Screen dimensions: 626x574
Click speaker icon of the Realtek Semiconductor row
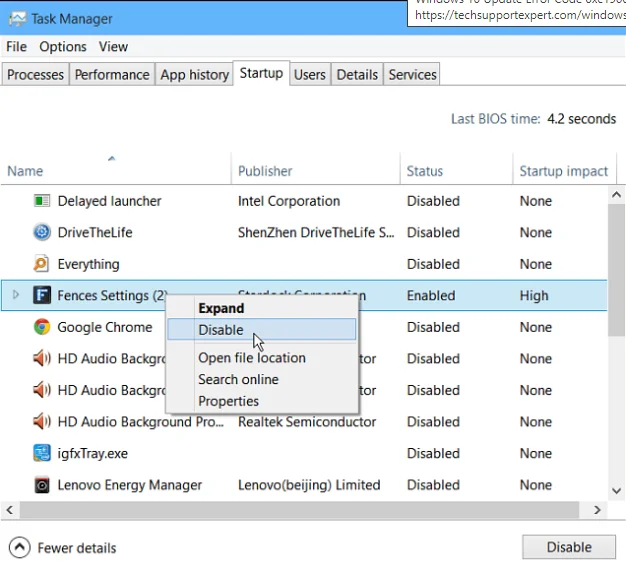point(42,422)
